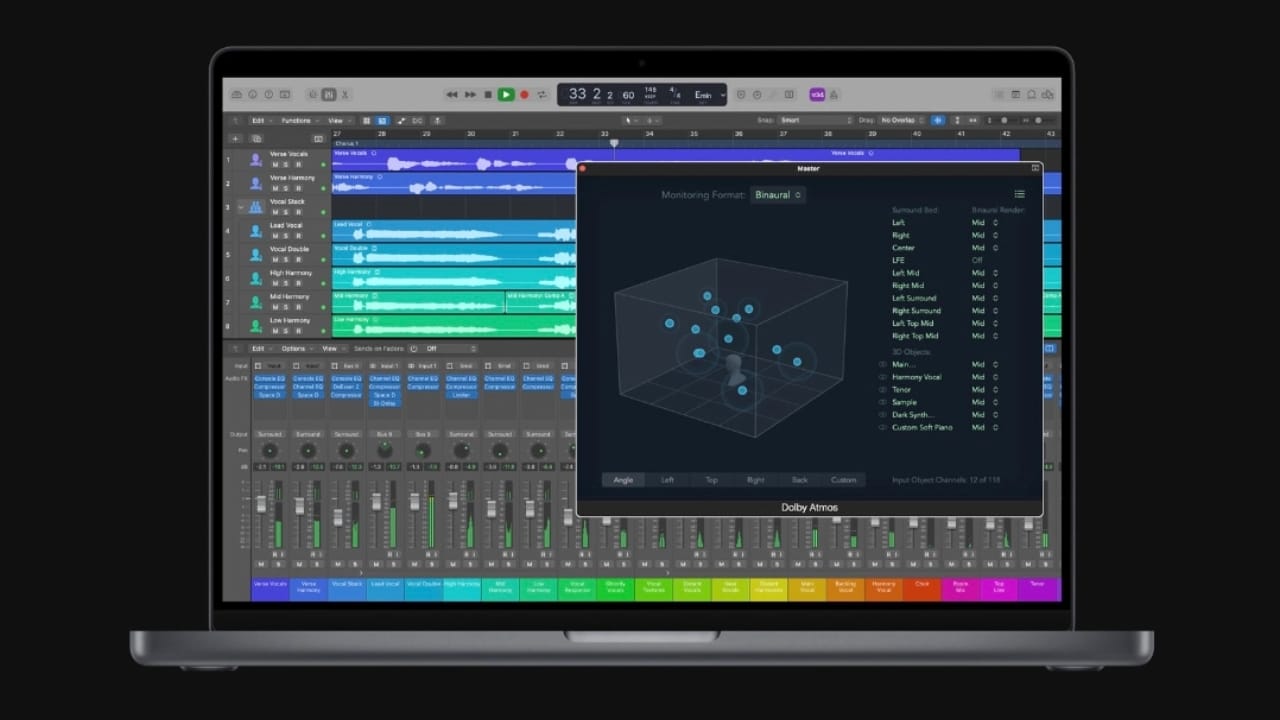Open the tracks area Functions menu

pyautogui.click(x=299, y=121)
